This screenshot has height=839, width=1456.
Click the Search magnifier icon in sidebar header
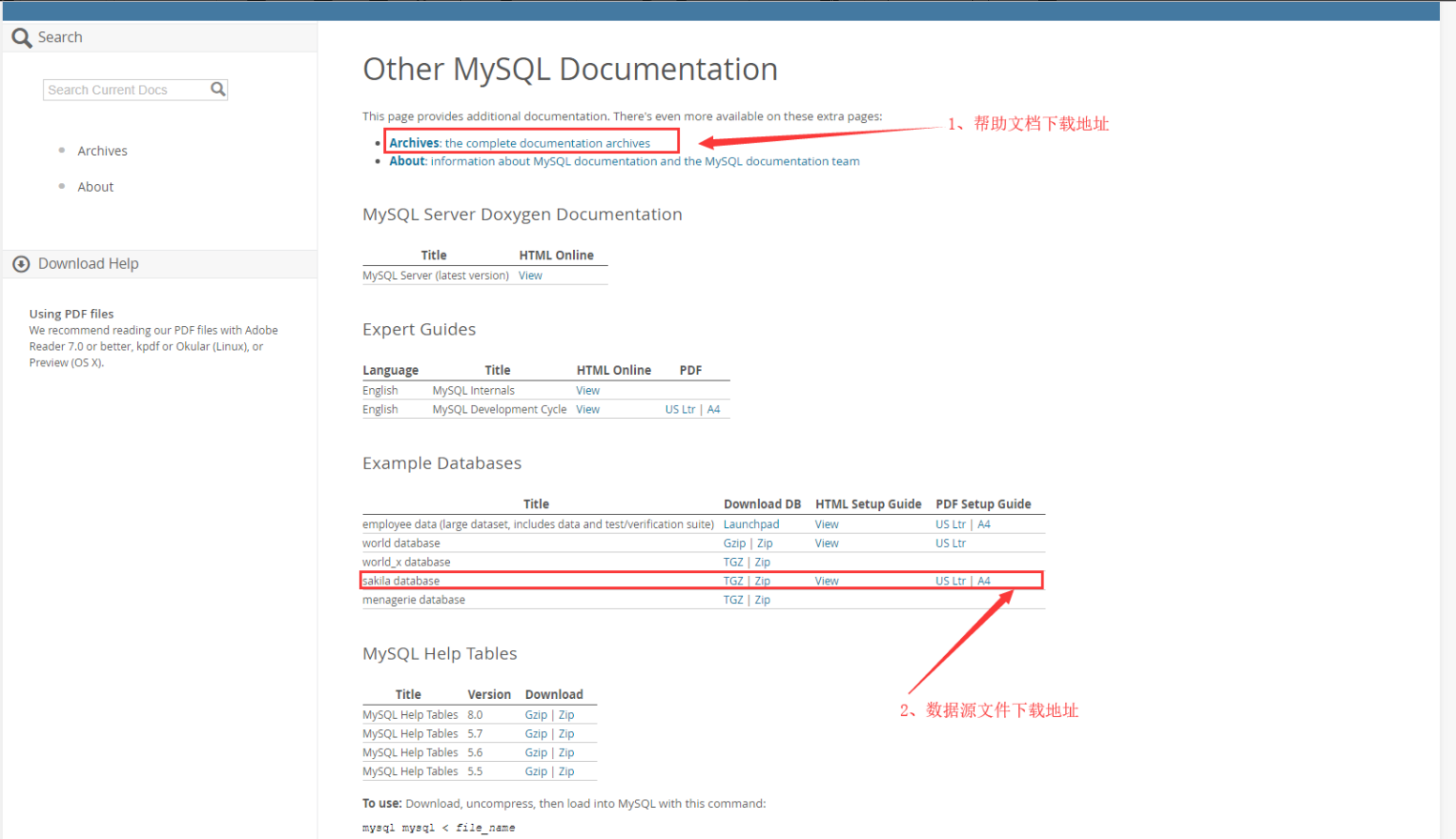[x=20, y=37]
